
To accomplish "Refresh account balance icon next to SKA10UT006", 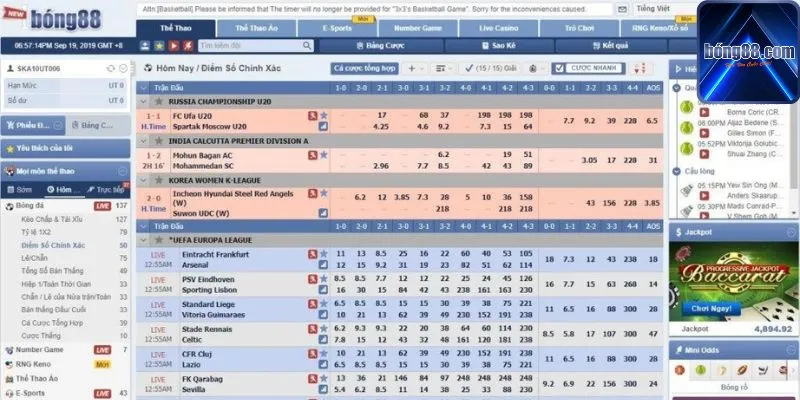I will coord(110,68).
